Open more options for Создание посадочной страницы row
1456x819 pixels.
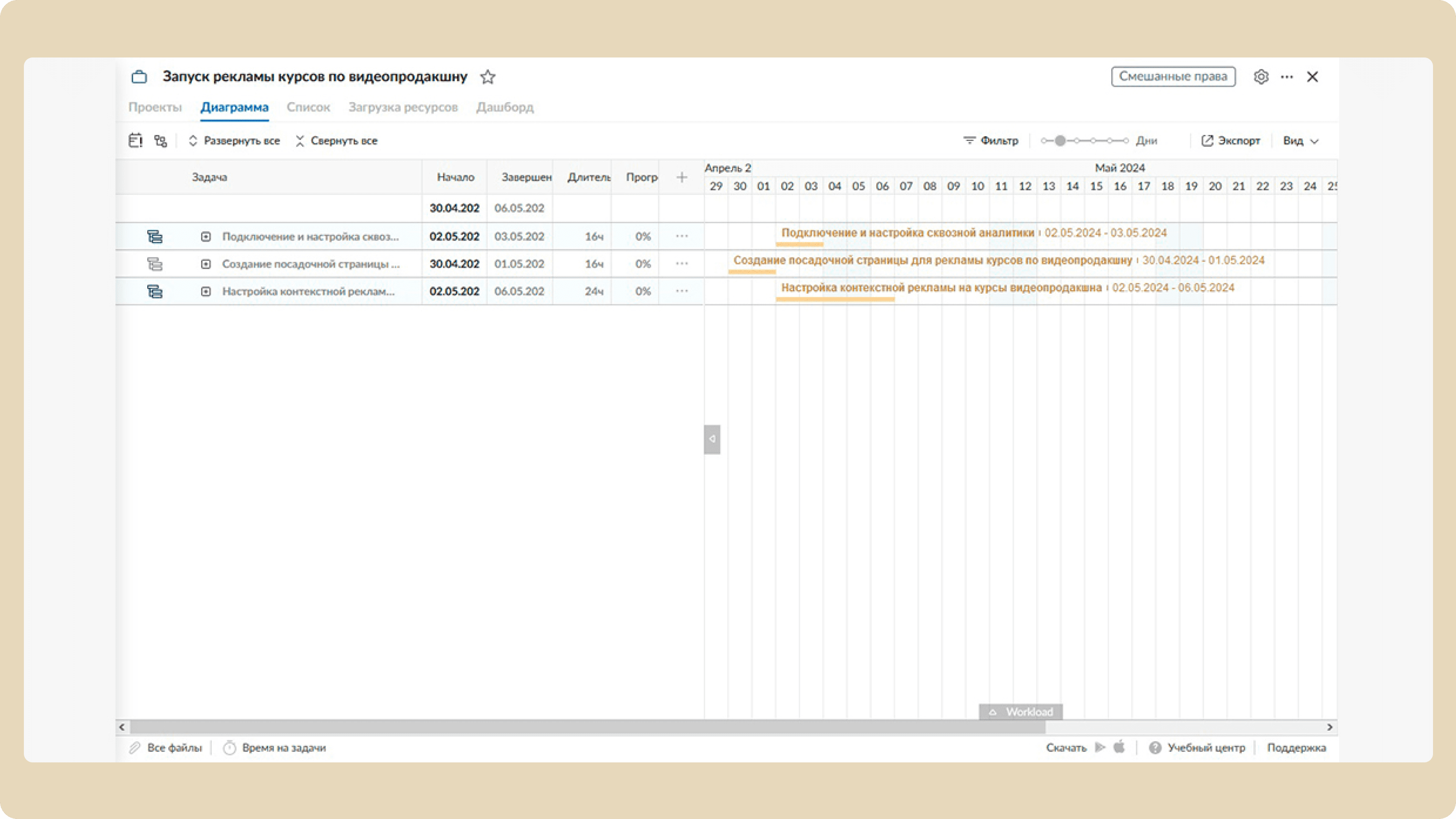[682, 264]
